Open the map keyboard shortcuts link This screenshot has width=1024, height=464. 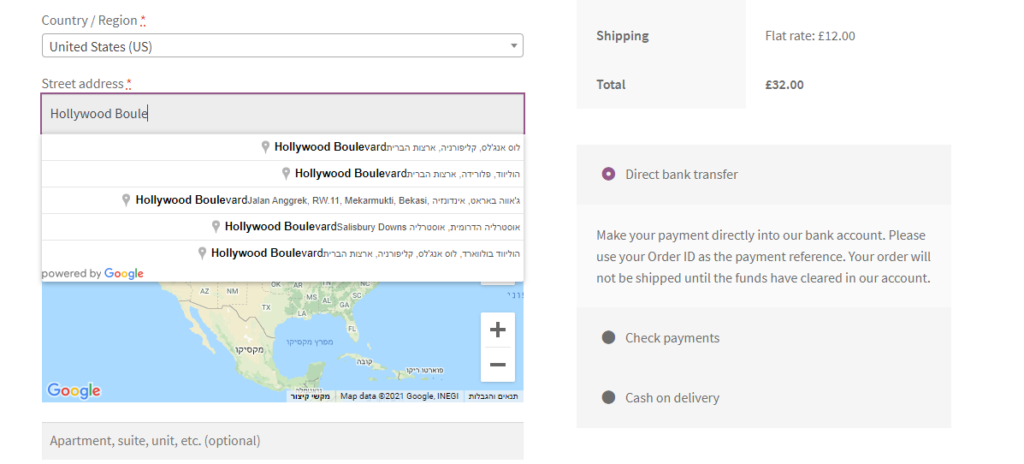coord(310,396)
